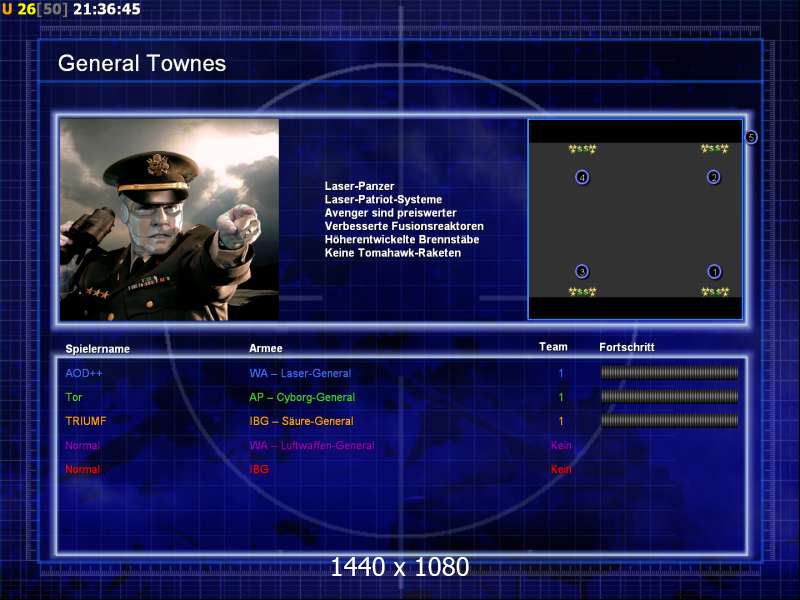Viewport: 800px width, 600px height.
Task: Click team number 1 for AOD++
Action: [561, 373]
